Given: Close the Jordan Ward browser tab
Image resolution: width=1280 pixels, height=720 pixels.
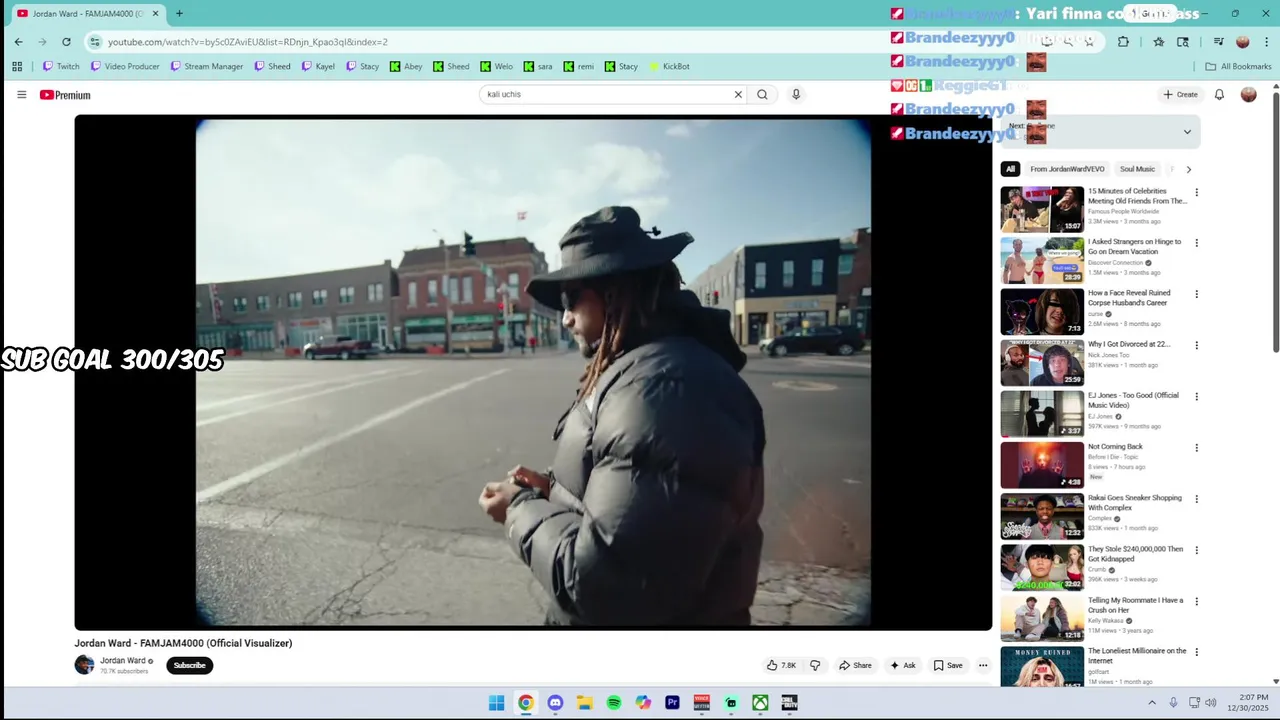Looking at the screenshot, I should (x=155, y=13).
